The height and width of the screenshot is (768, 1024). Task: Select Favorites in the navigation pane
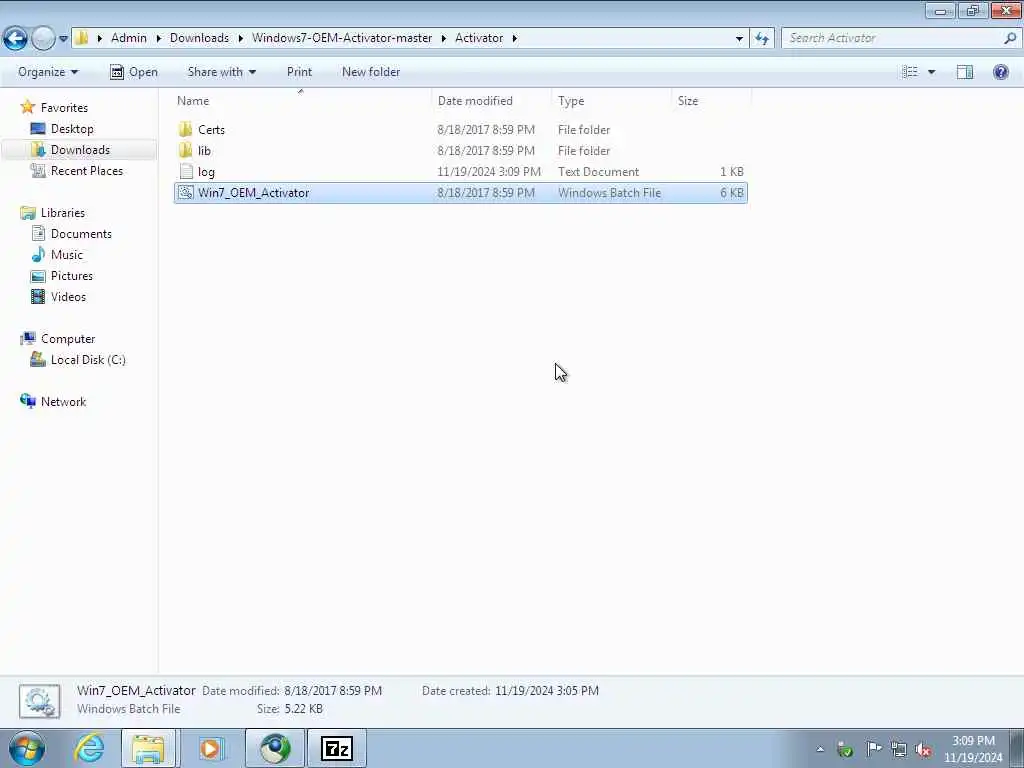64,108
